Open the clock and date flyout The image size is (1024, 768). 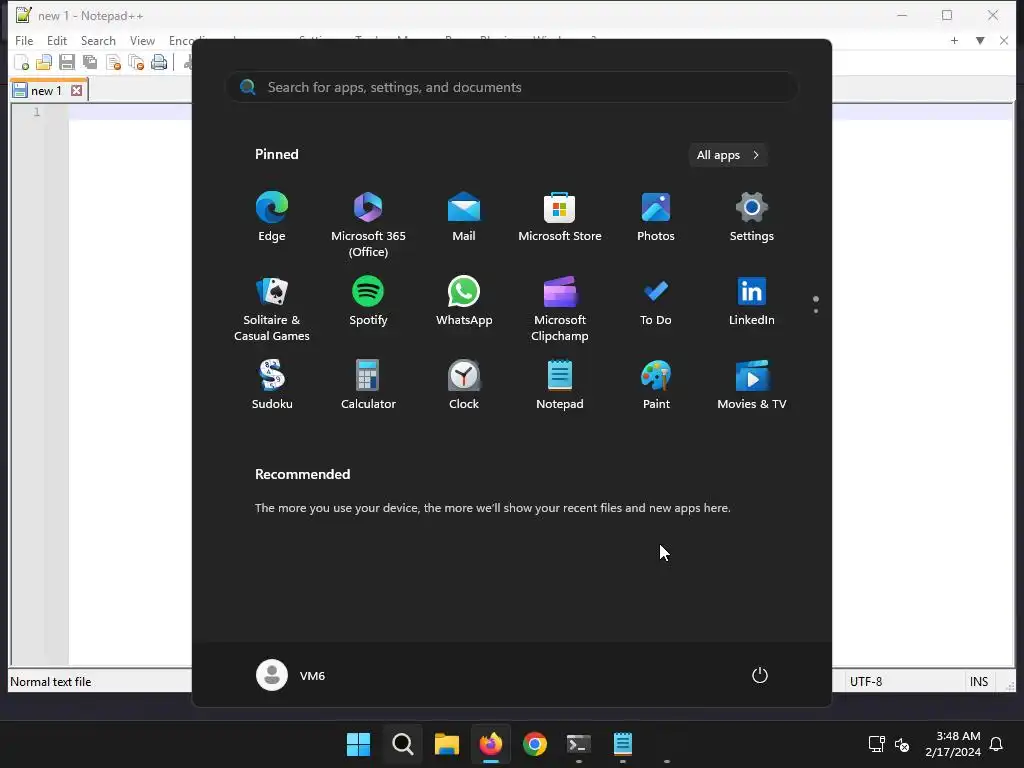pos(953,744)
